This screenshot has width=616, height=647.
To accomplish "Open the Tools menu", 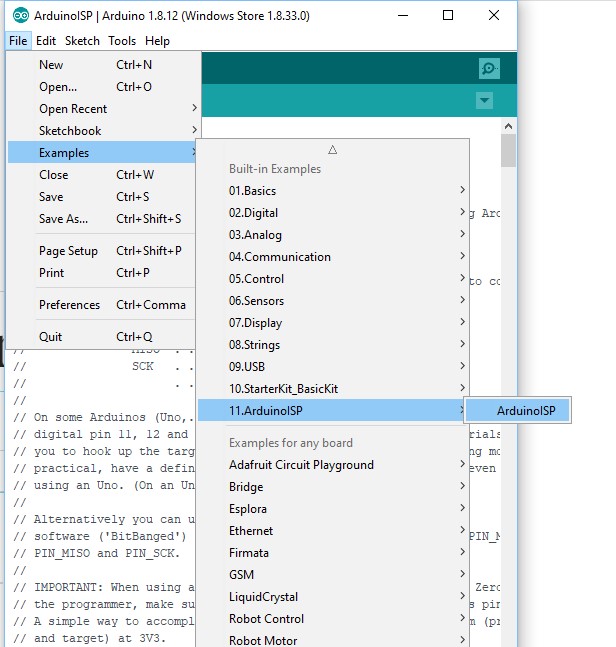I will [x=122, y=41].
